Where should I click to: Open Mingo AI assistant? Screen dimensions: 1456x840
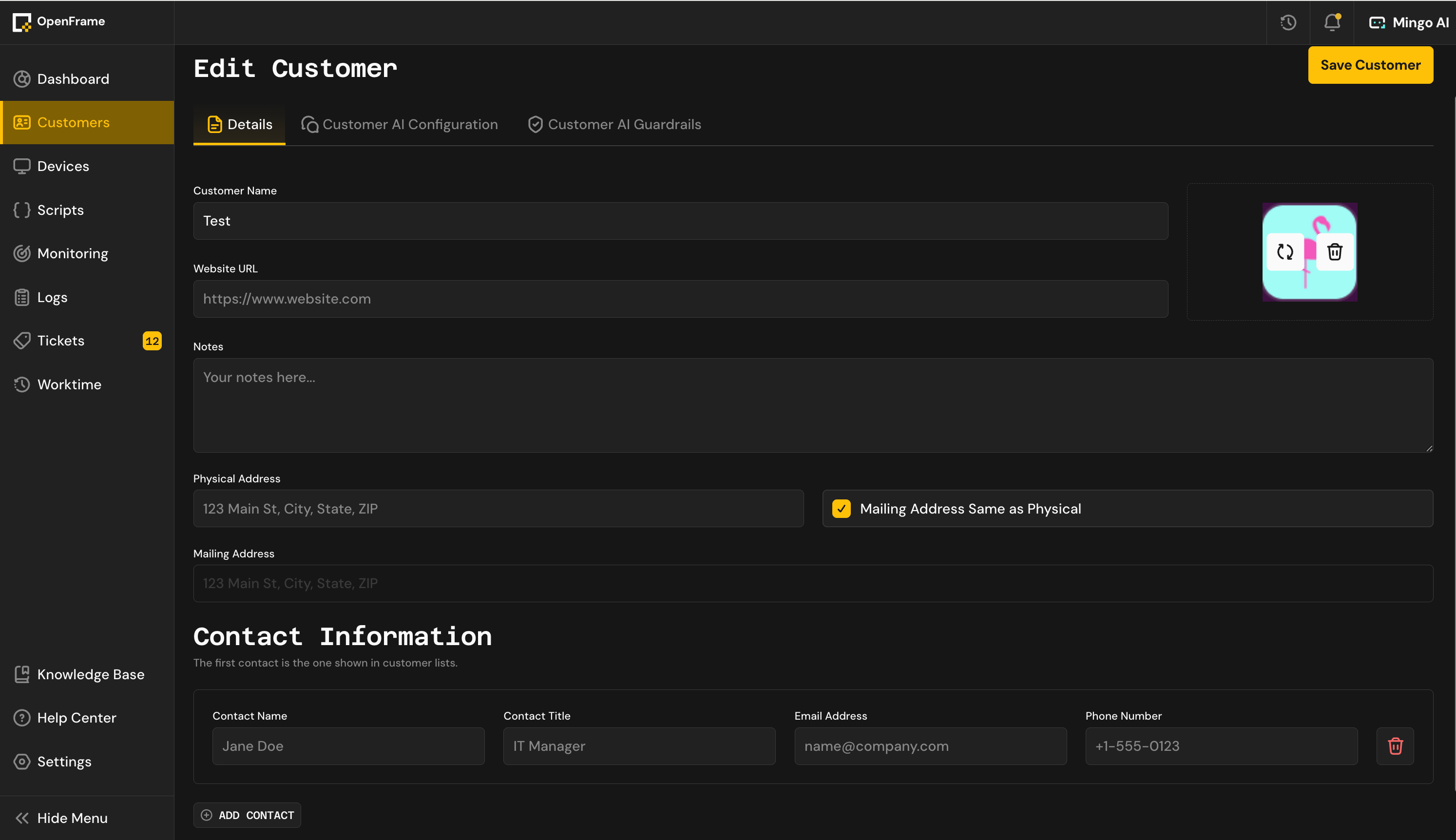[x=1408, y=22]
